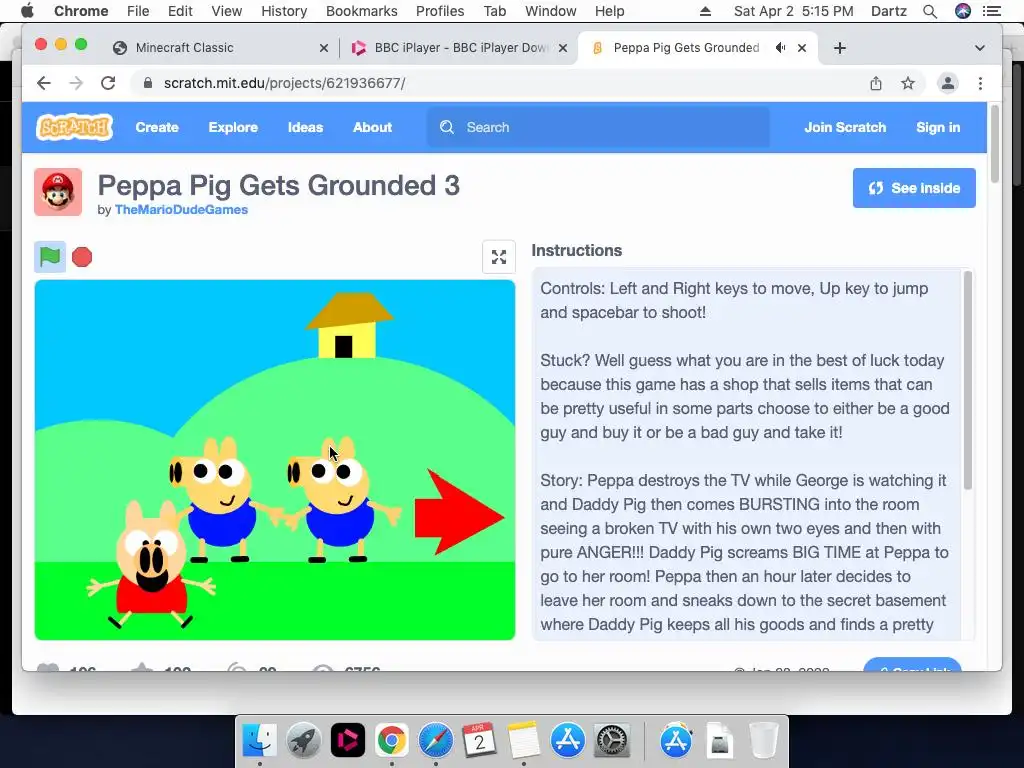This screenshot has height=768, width=1024.
Task: Open the Window menu
Action: pos(551,11)
